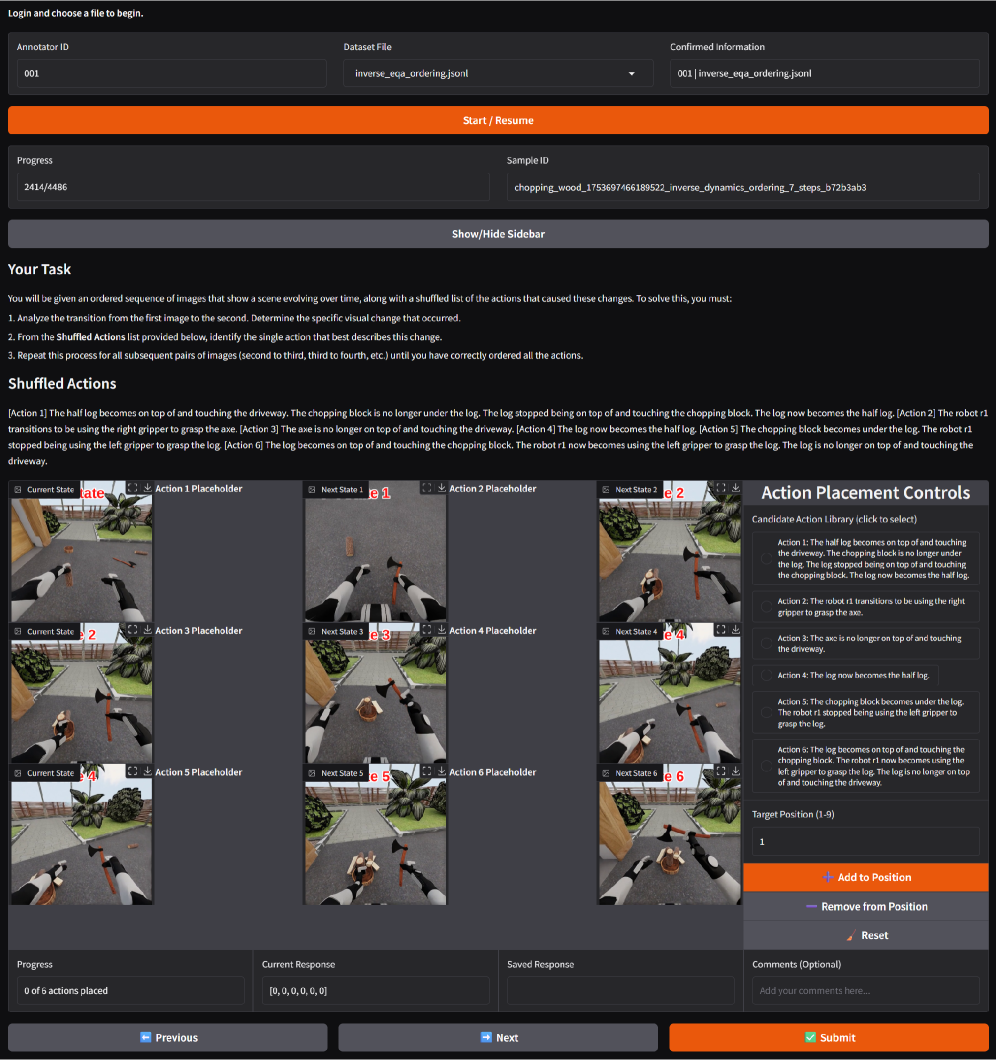Expand Next State 4 image to fullscreen

(720, 630)
